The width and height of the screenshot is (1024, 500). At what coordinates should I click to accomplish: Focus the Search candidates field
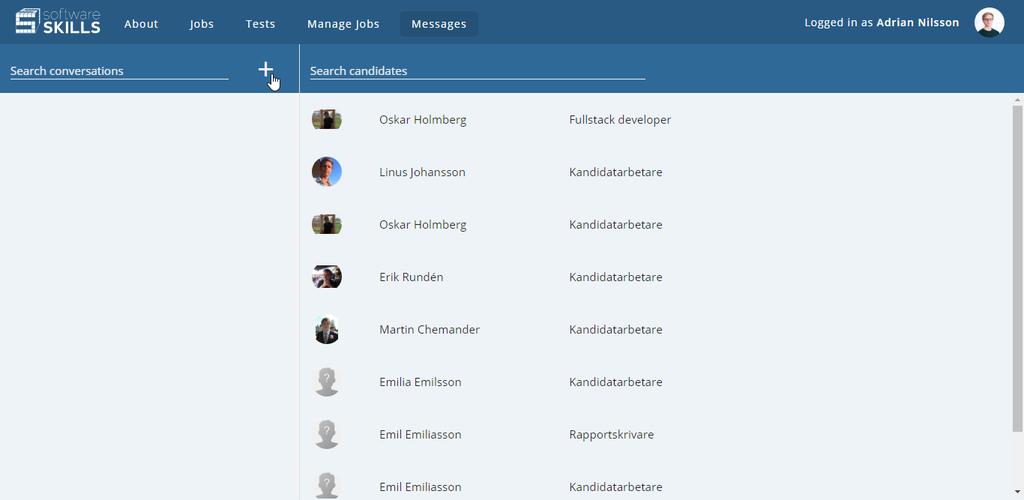click(x=477, y=70)
